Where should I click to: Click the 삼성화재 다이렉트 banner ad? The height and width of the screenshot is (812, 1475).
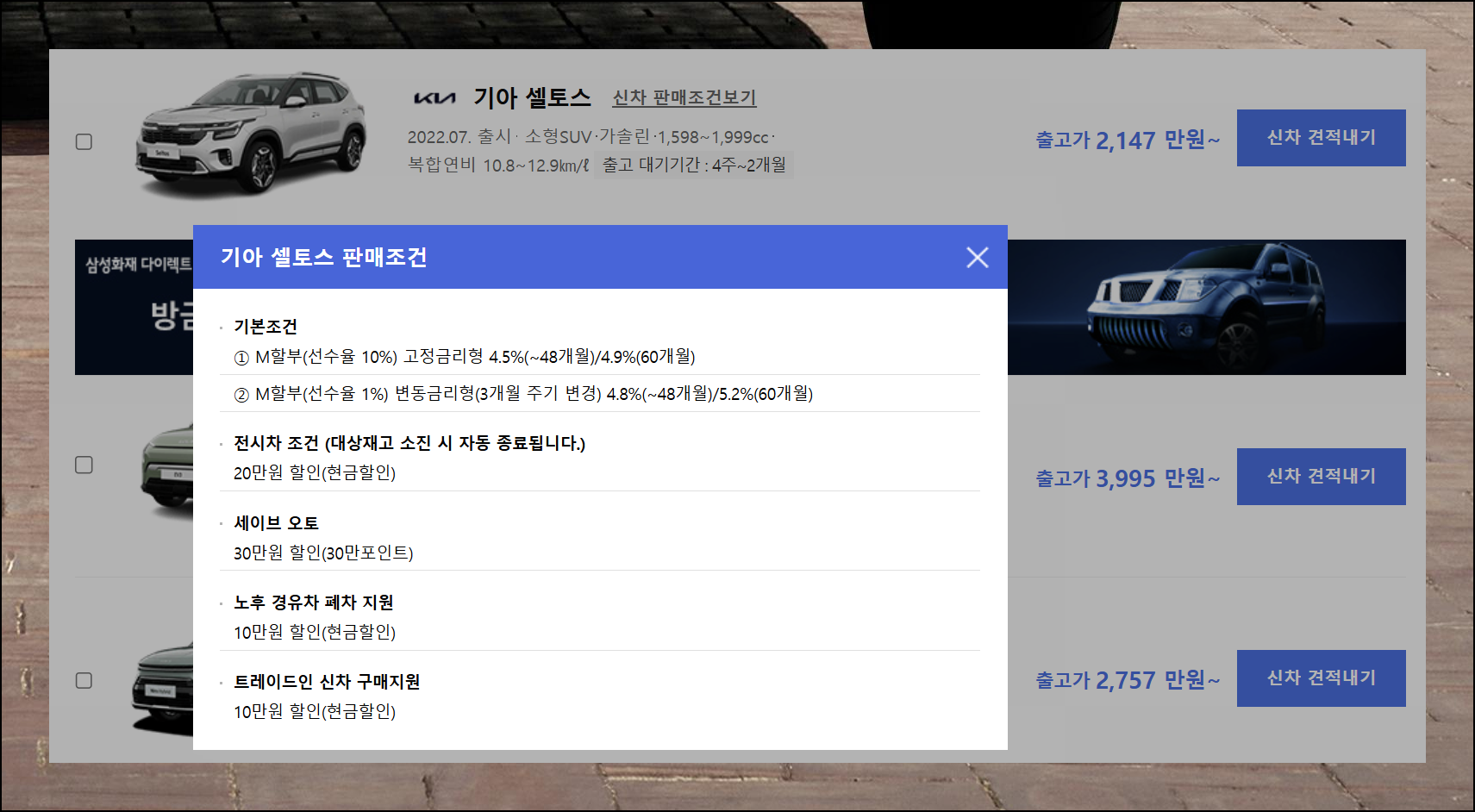pyautogui.click(x=134, y=307)
